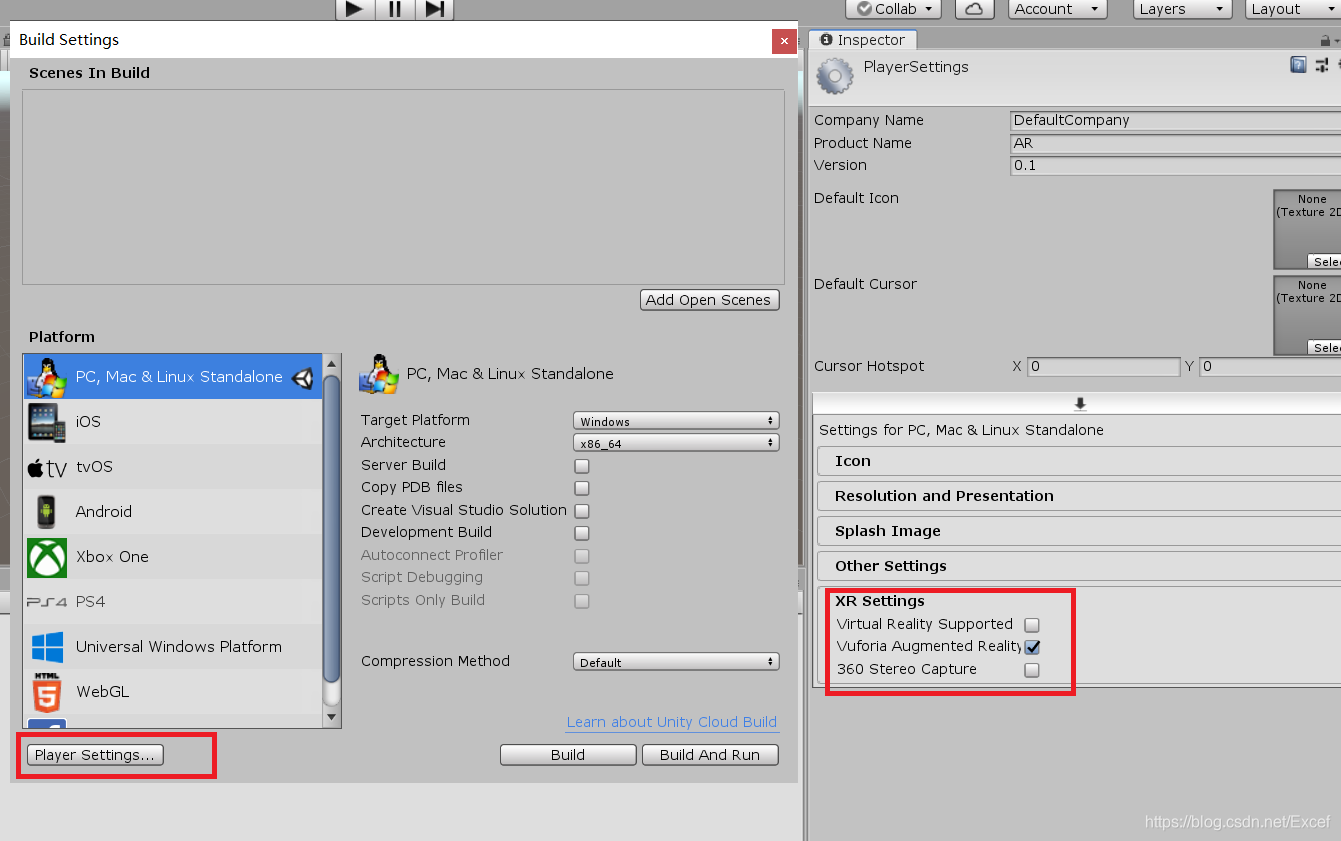
Task: Open the Target Platform dropdown
Action: [x=676, y=421]
